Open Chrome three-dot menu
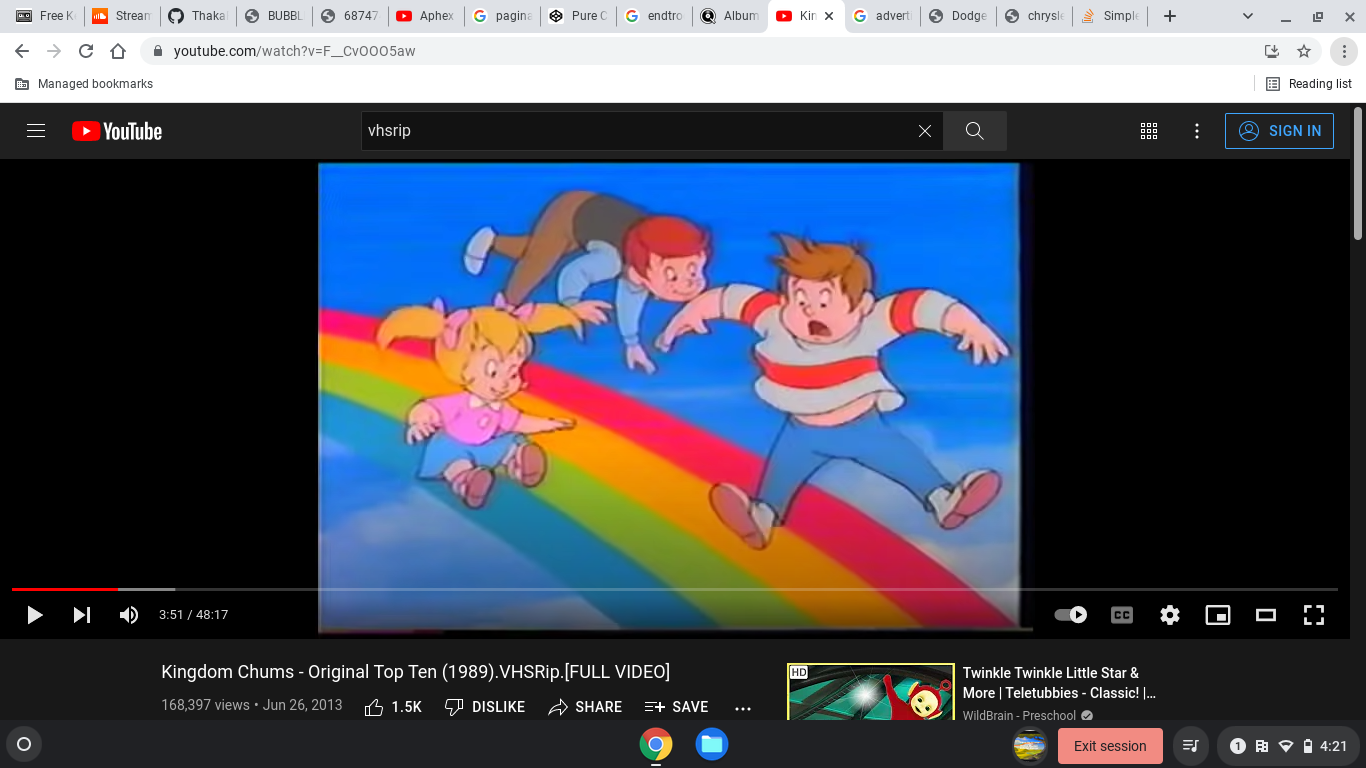1366x768 pixels. (1344, 51)
